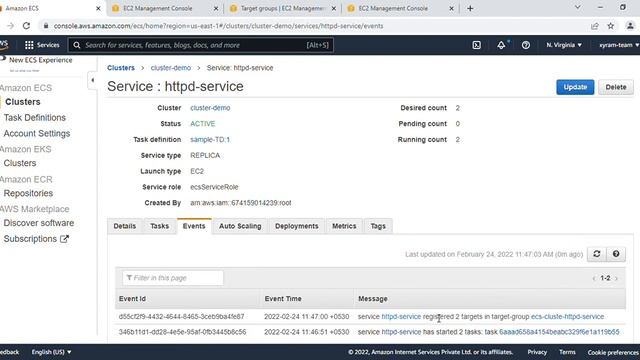
Task: Click the browser address bar URL
Action: coord(218,26)
